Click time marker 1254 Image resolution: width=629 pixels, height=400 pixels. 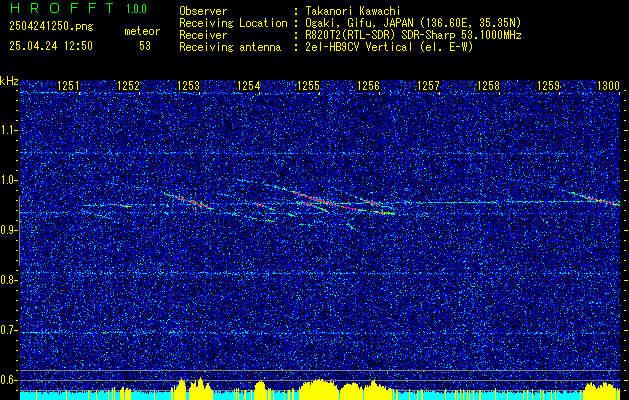249,85
